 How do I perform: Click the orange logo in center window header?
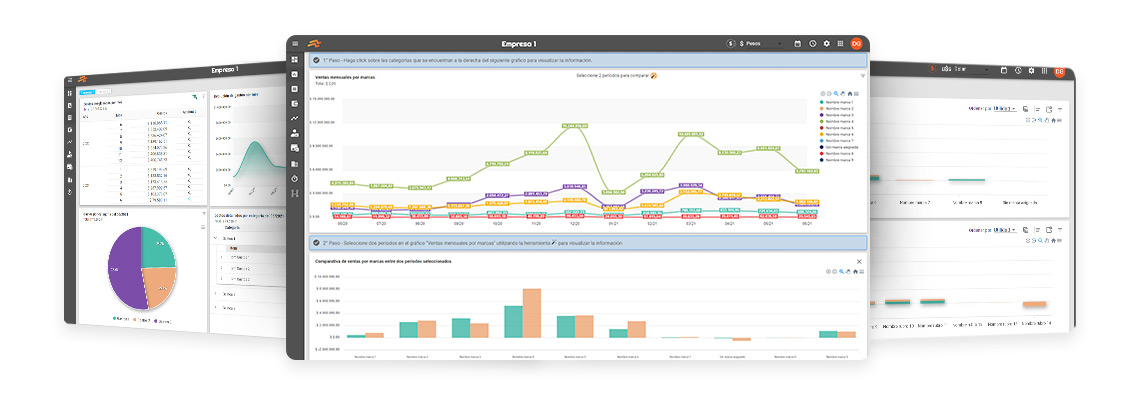pos(314,44)
